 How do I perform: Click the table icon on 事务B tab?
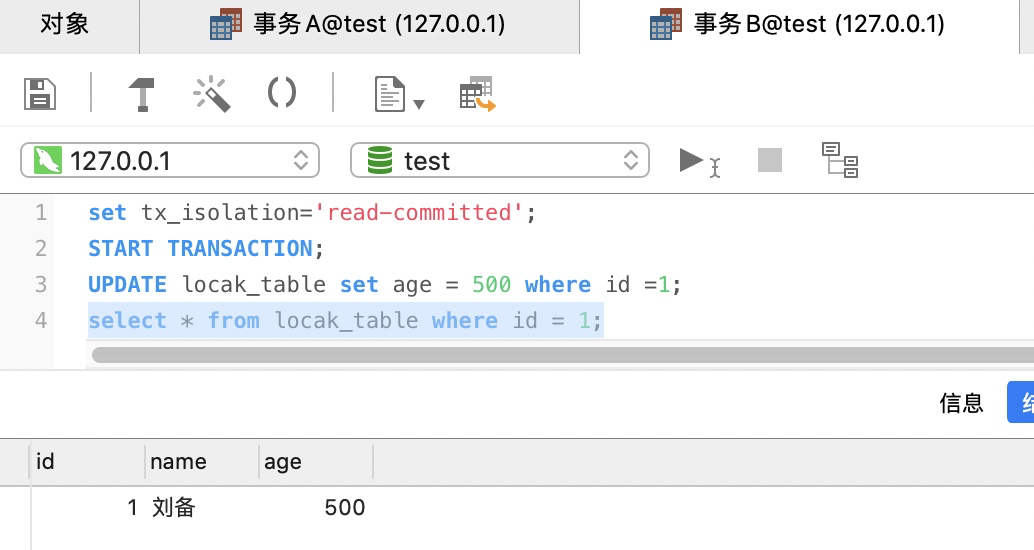665,24
